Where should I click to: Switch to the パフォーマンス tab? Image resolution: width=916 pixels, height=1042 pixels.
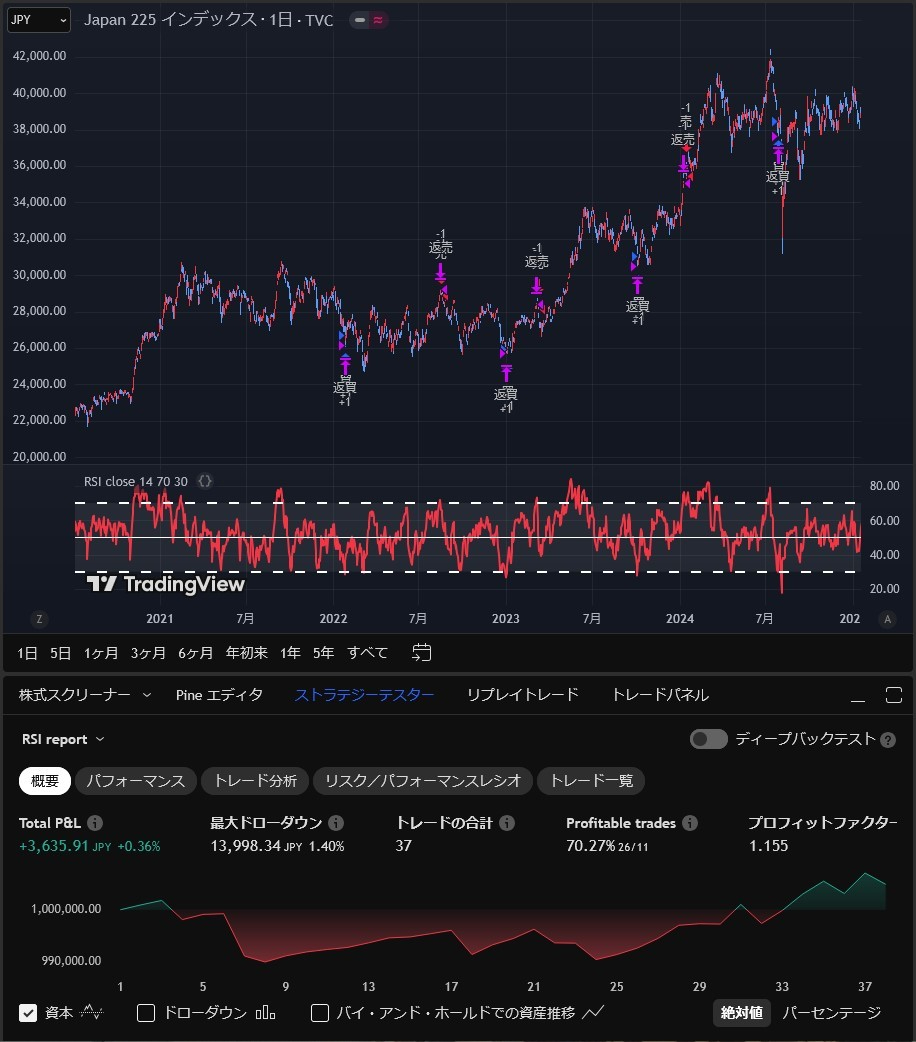pyautogui.click(x=135, y=781)
